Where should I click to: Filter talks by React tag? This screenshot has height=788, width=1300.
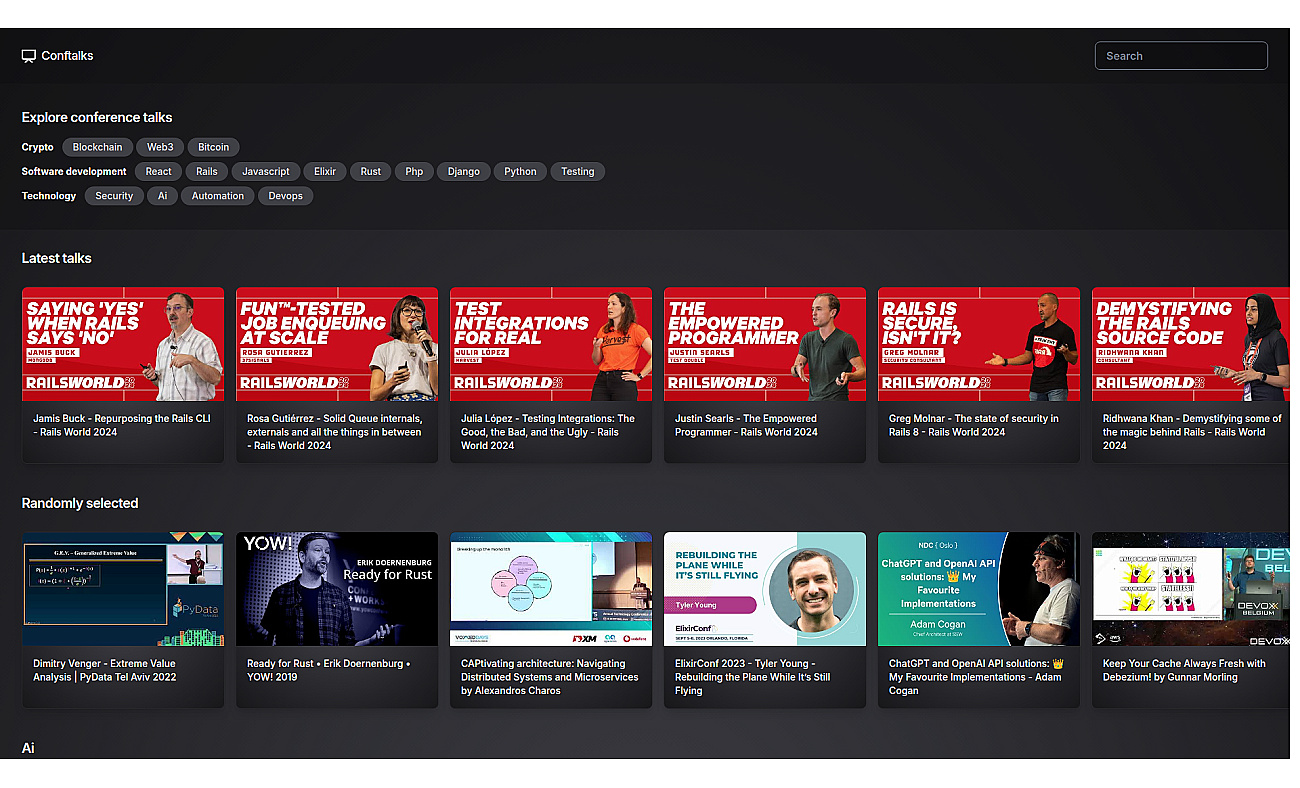(x=158, y=172)
